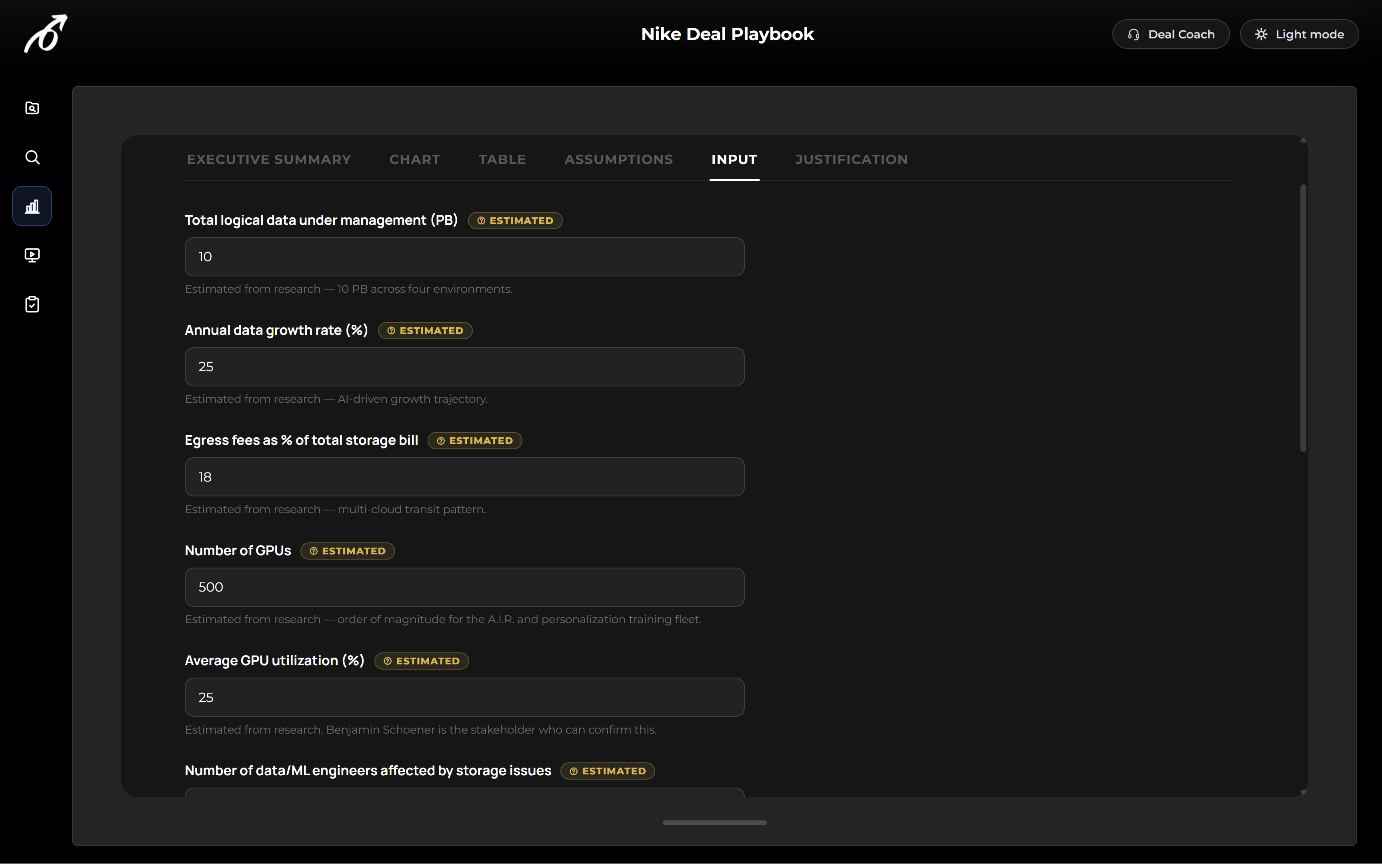Click the 'Annual data growth rate (%)' label
The width and height of the screenshot is (1382, 864).
click(x=277, y=330)
